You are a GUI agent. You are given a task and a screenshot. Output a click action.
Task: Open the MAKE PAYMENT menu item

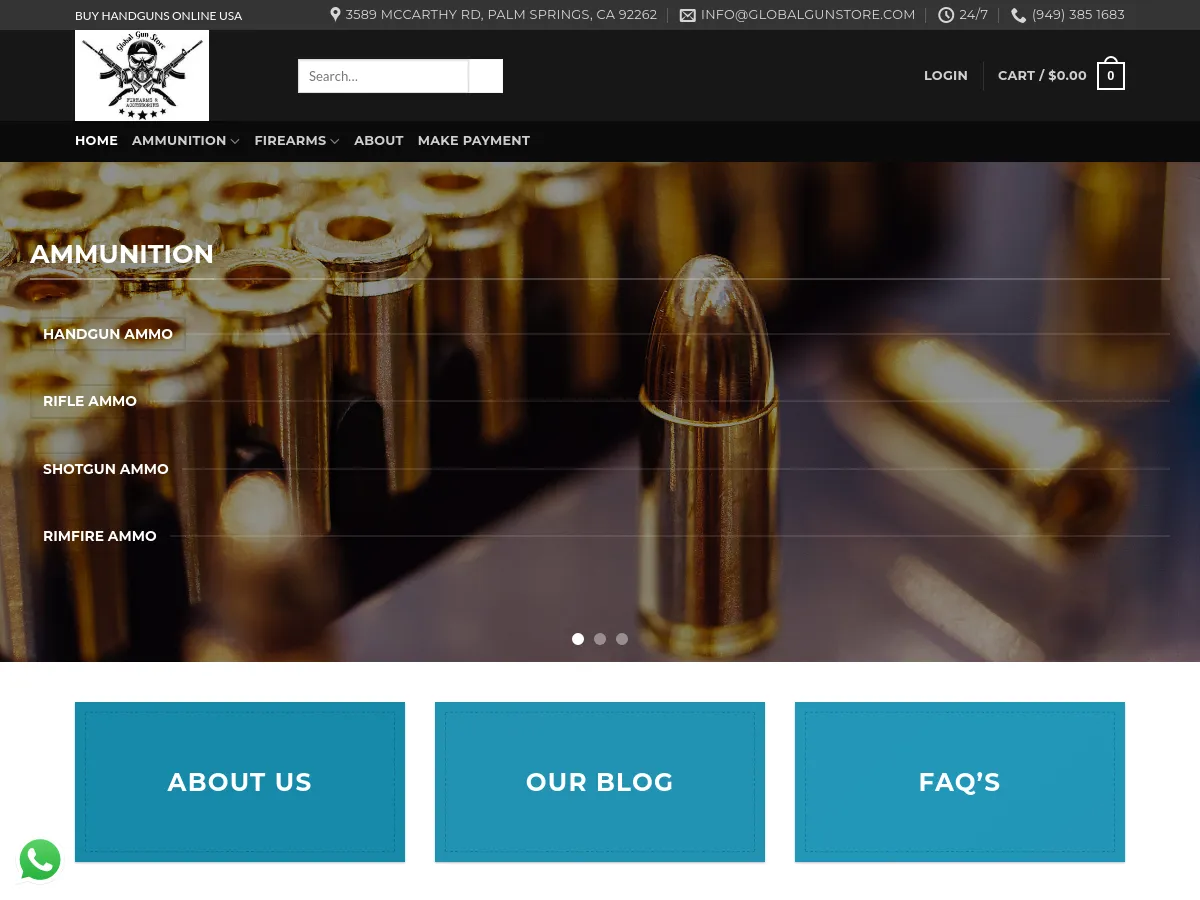(473, 141)
